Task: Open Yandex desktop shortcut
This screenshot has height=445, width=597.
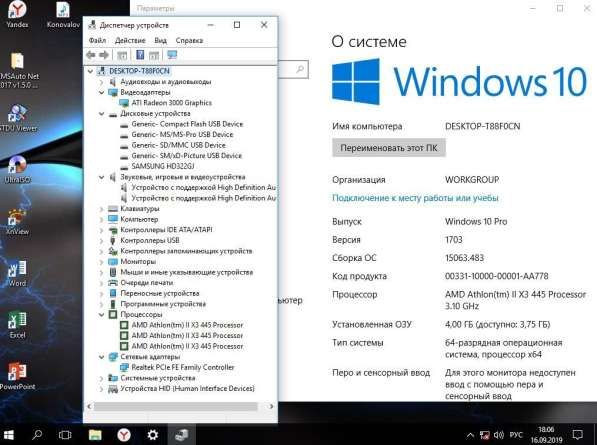Action: (x=17, y=14)
